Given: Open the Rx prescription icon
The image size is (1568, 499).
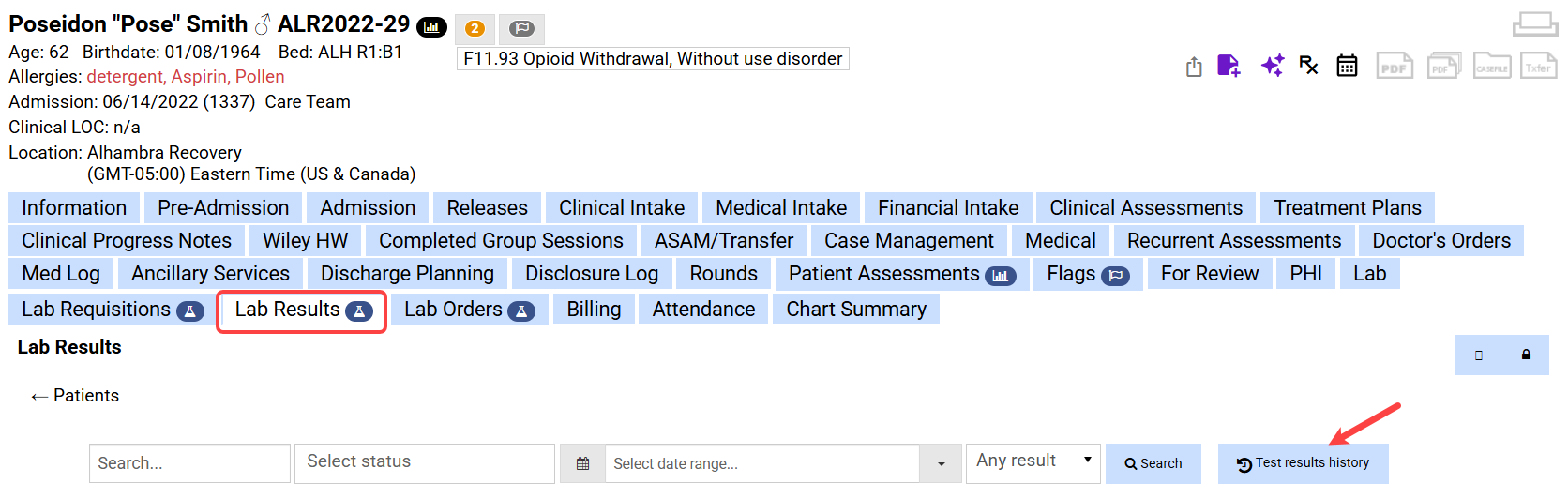Looking at the screenshot, I should click(x=1309, y=66).
